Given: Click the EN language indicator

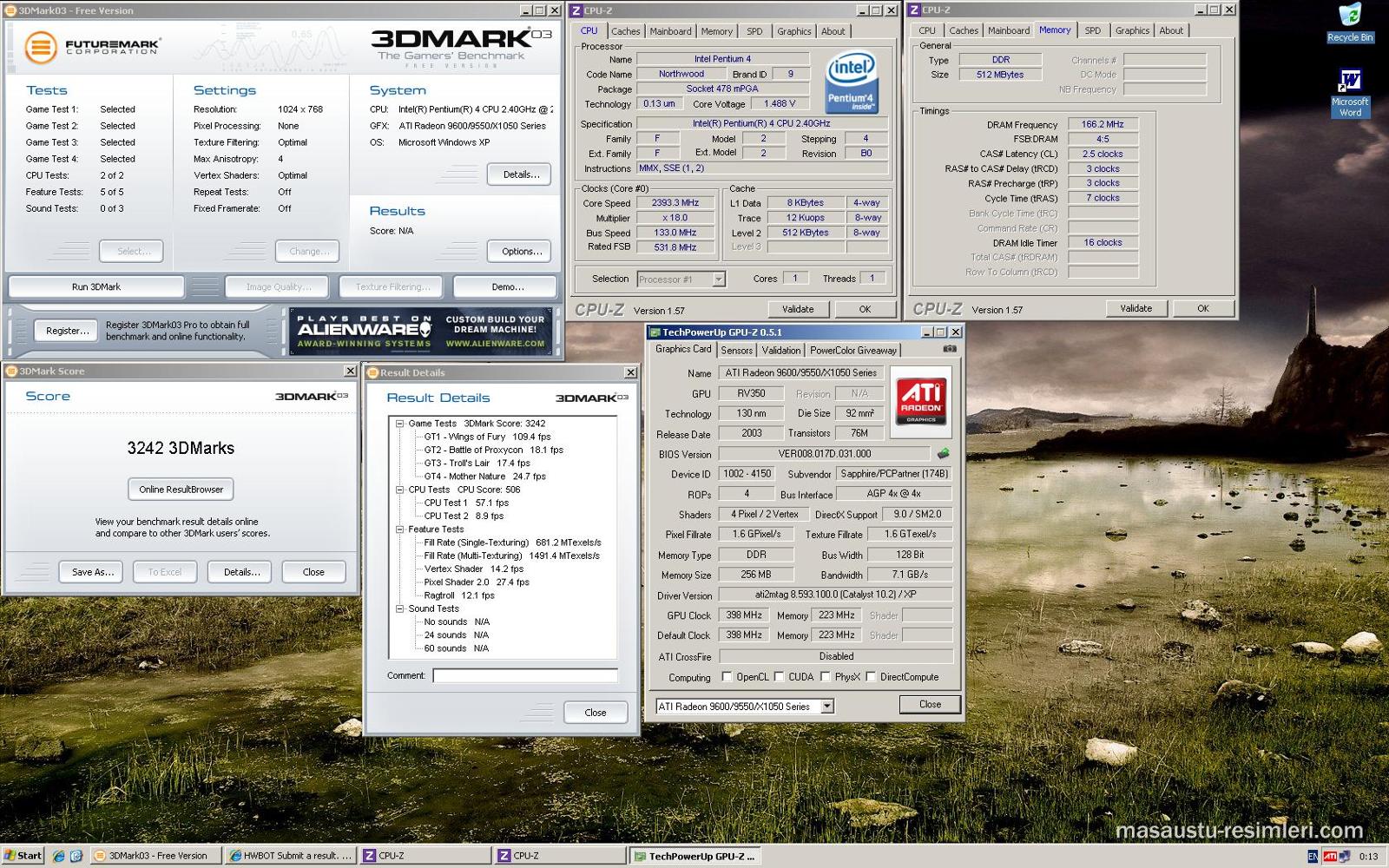Looking at the screenshot, I should [x=1313, y=857].
